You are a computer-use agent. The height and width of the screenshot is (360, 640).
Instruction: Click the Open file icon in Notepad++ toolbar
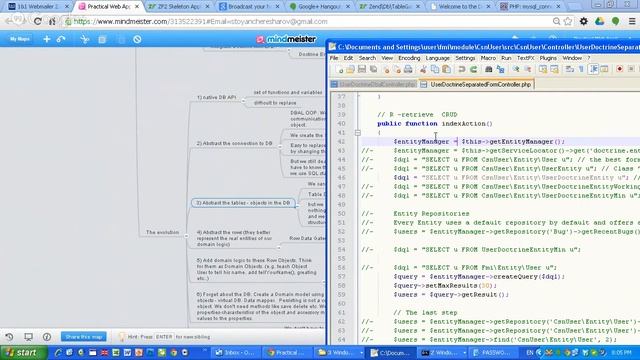(x=351, y=70)
